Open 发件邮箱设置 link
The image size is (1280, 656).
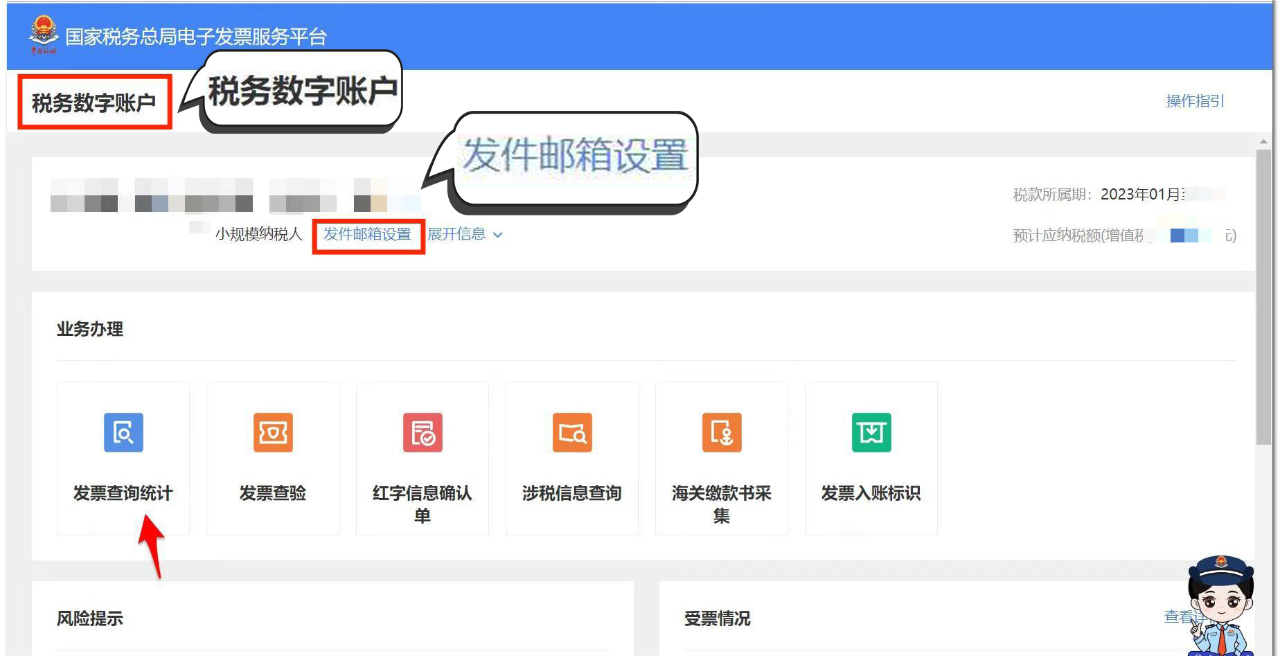[367, 234]
